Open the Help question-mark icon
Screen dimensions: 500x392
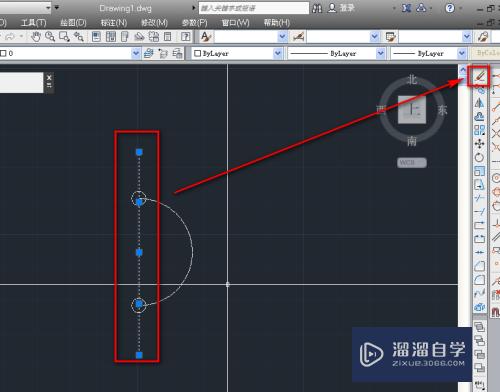pyautogui.click(x=450, y=8)
